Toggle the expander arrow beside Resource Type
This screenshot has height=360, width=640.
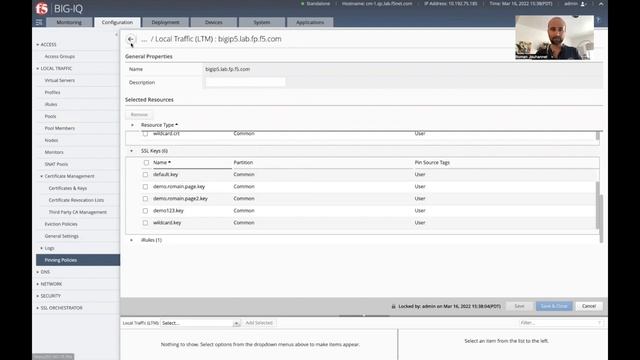[132, 125]
